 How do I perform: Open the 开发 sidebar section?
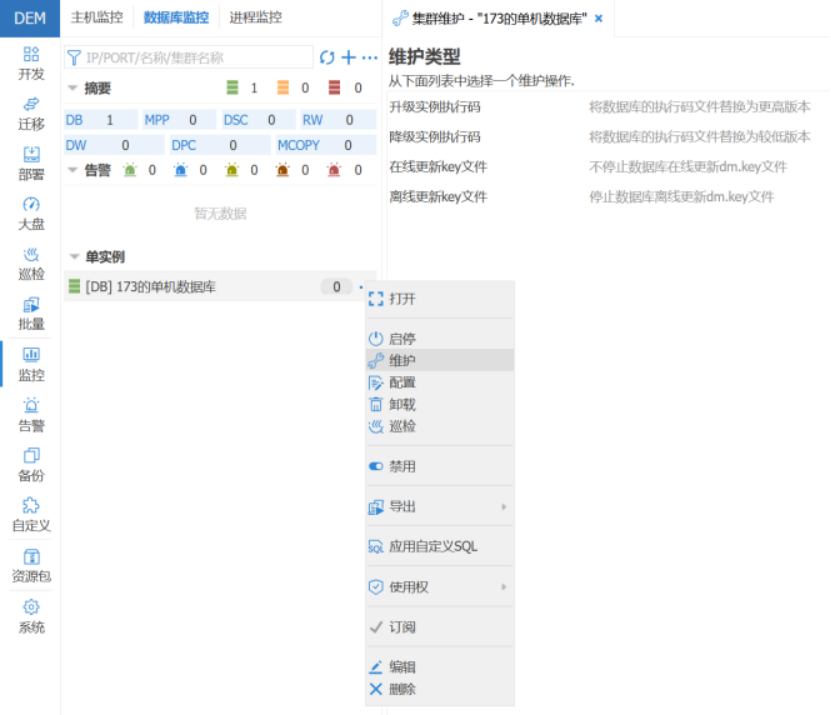click(x=31, y=63)
